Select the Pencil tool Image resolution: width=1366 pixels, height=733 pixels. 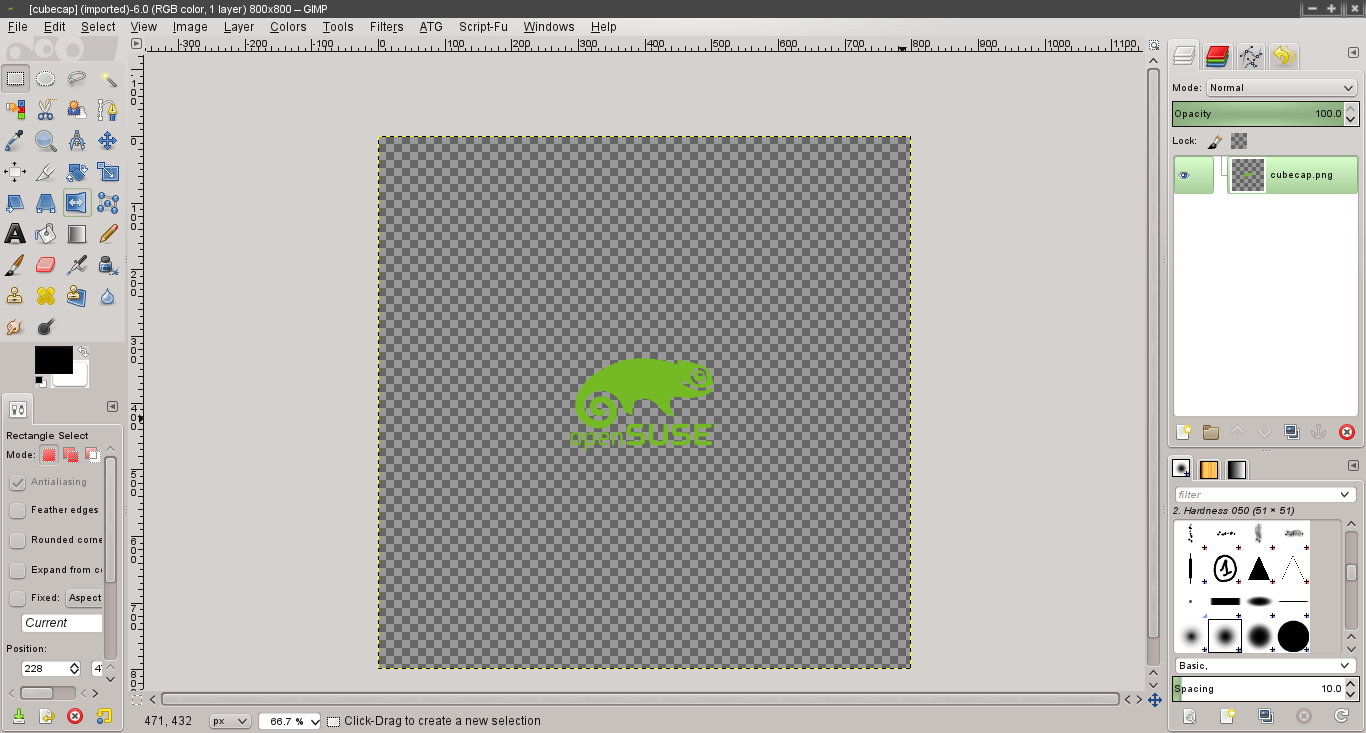[x=108, y=234]
